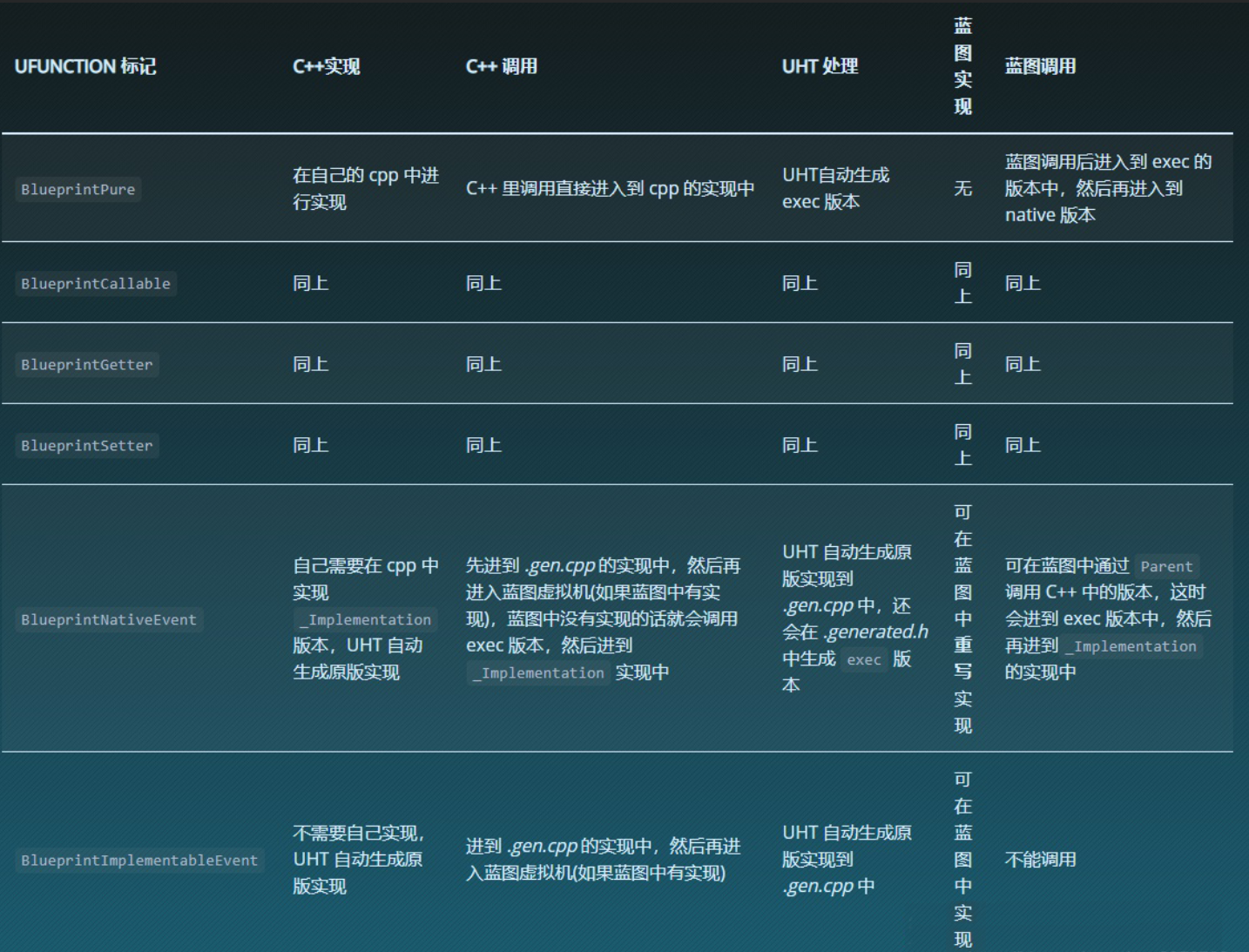Click the exec code tag in UHT column
Viewport: 1249px width, 952px height.
pyautogui.click(x=864, y=660)
